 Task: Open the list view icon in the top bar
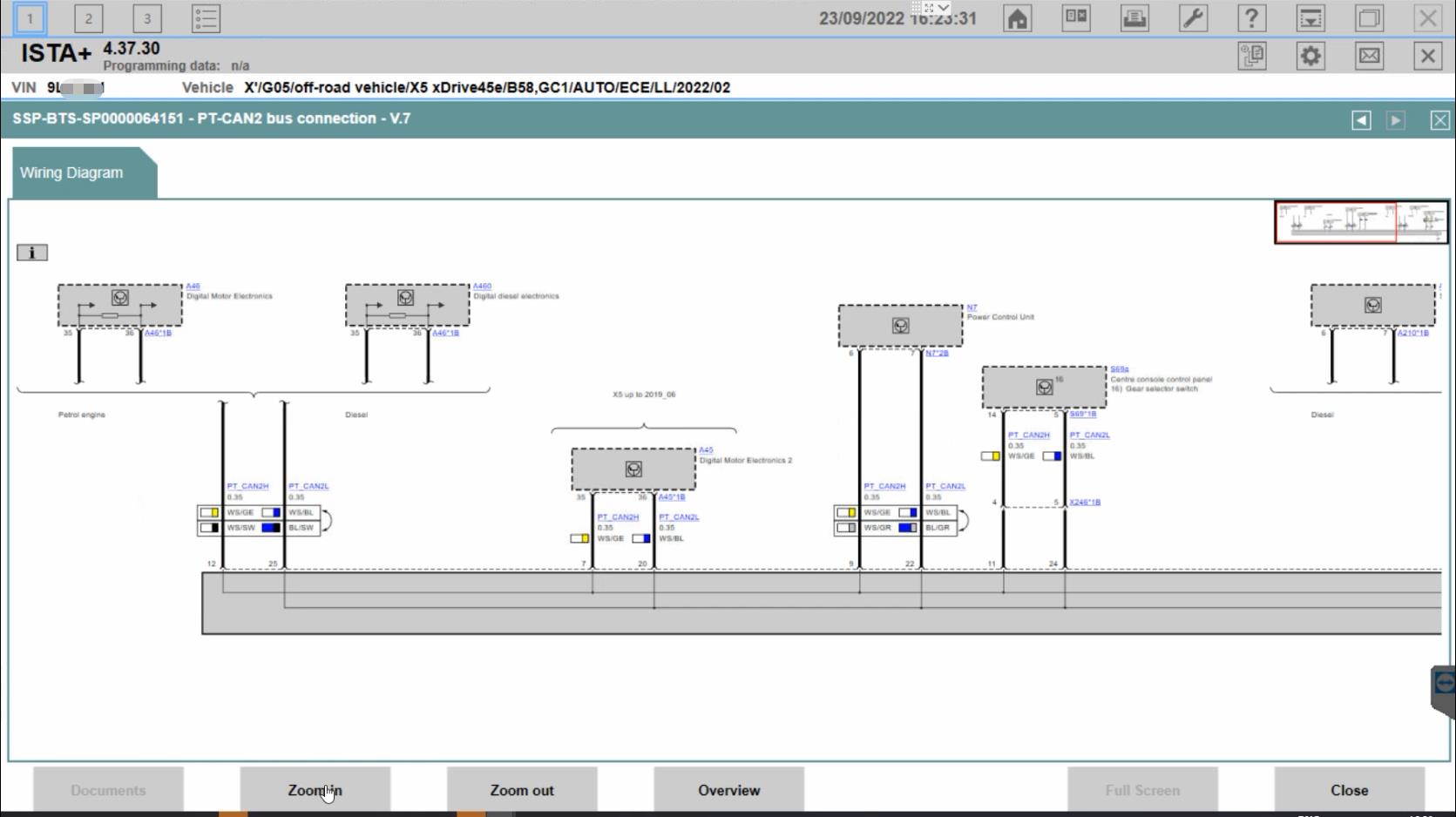tap(206, 18)
